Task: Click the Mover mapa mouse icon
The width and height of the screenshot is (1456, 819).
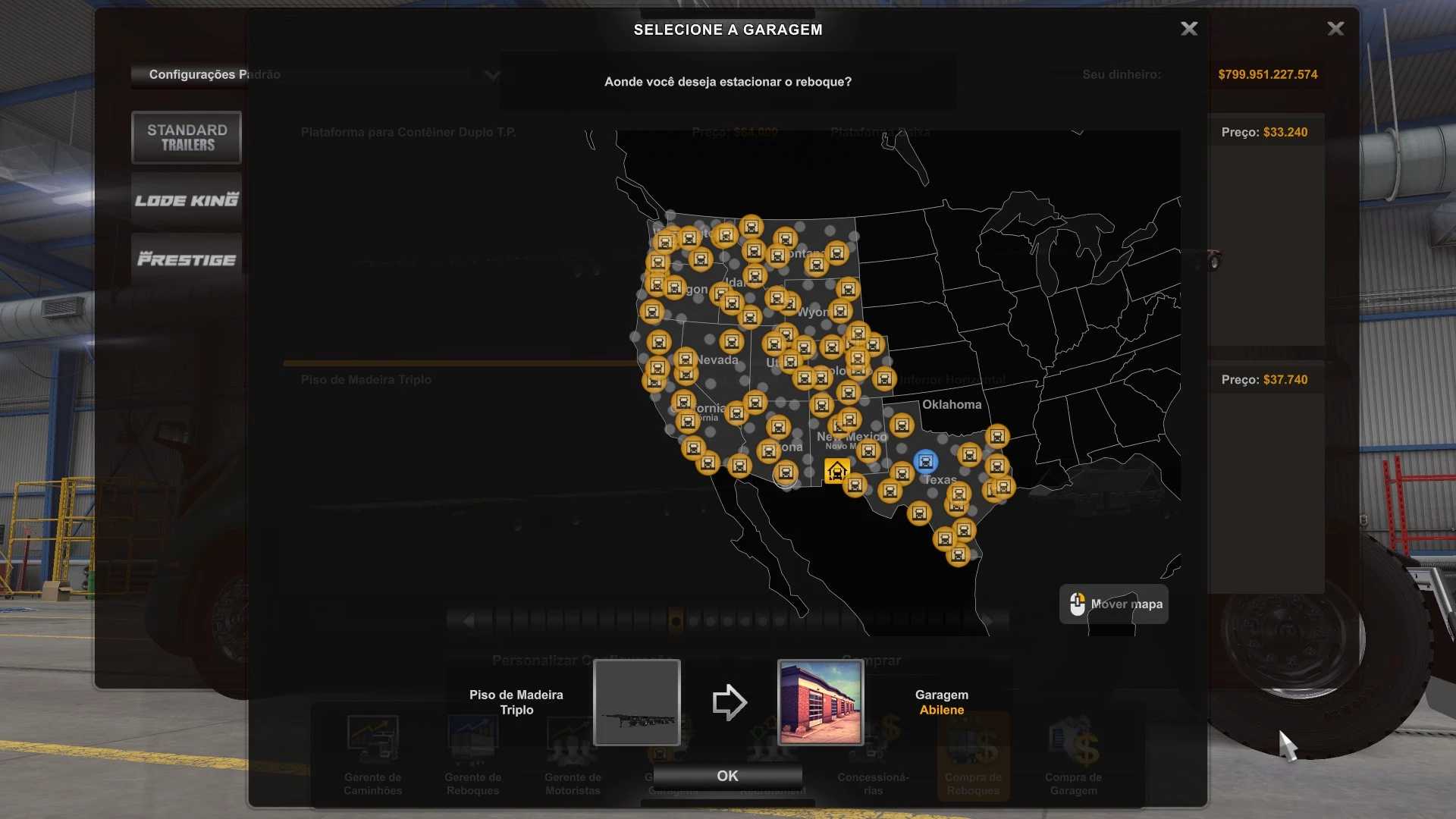Action: (1077, 604)
